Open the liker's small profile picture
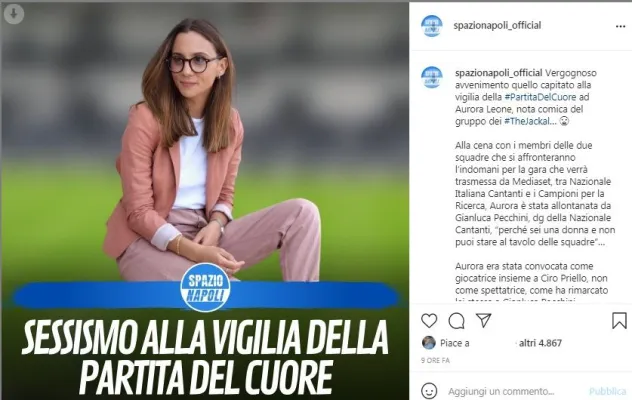The width and height of the screenshot is (632, 400). point(428,343)
